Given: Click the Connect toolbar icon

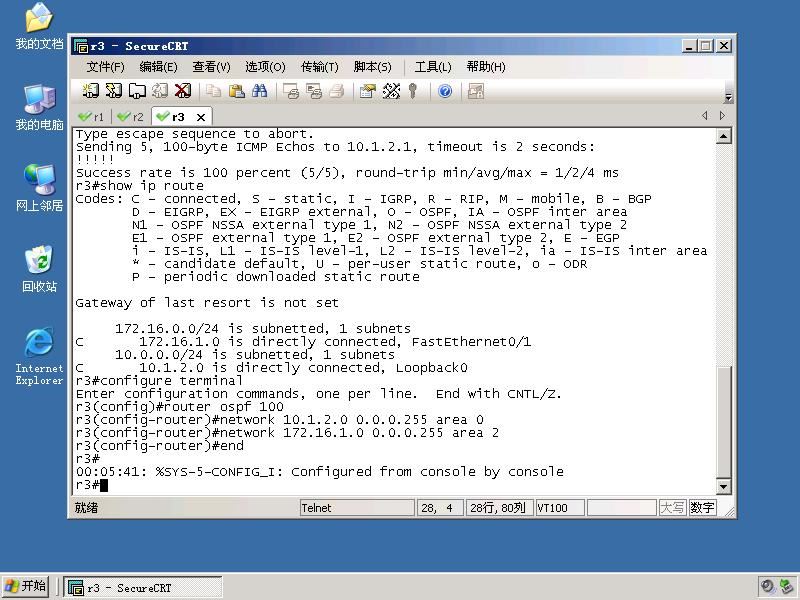Looking at the screenshot, I should click(x=91, y=91).
